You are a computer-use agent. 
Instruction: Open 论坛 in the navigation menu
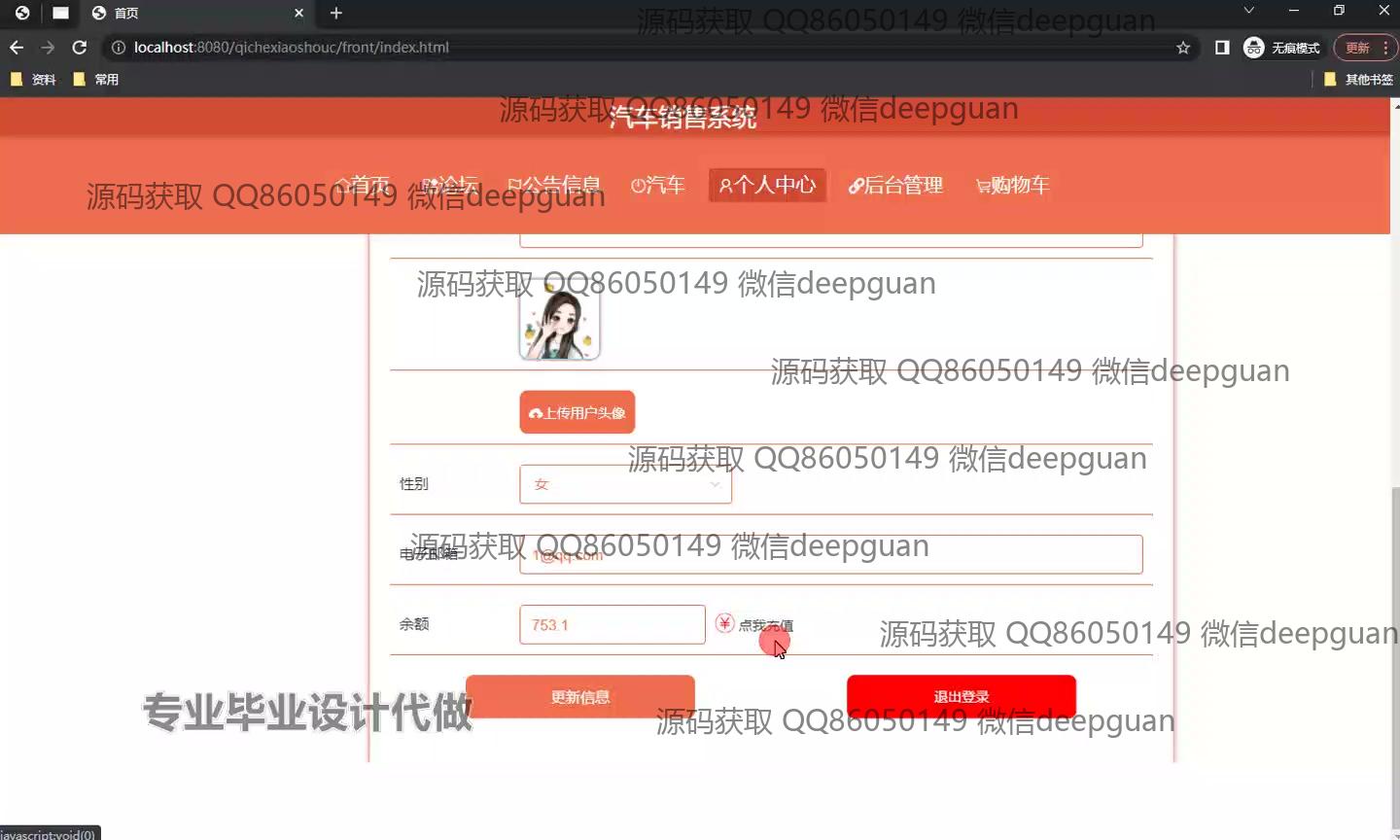coord(450,185)
